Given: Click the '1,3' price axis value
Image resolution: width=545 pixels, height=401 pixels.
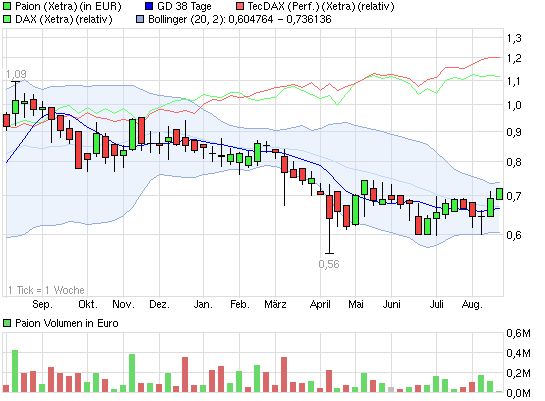Looking at the screenshot, I should pyautogui.click(x=514, y=38).
